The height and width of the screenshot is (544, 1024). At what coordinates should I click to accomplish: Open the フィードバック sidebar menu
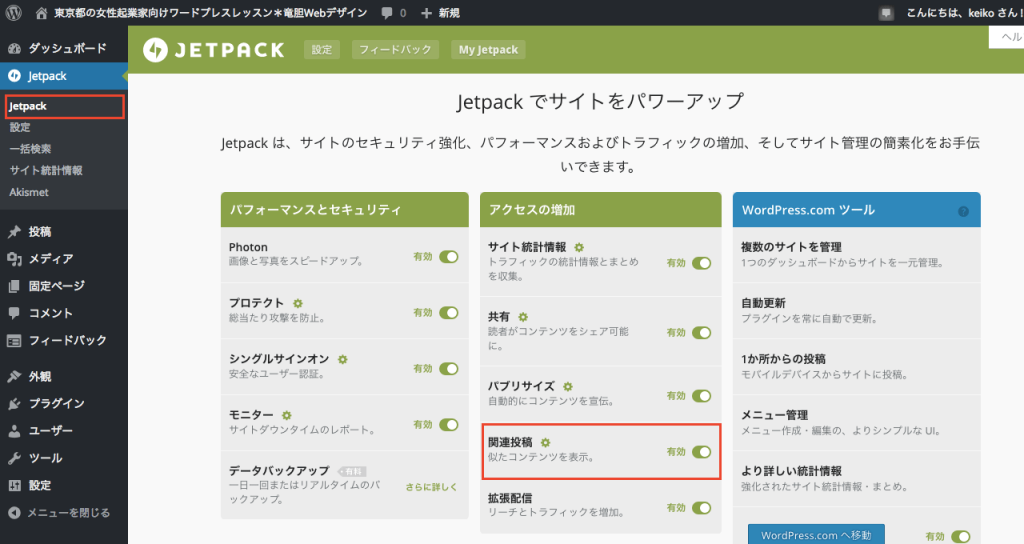point(64,340)
